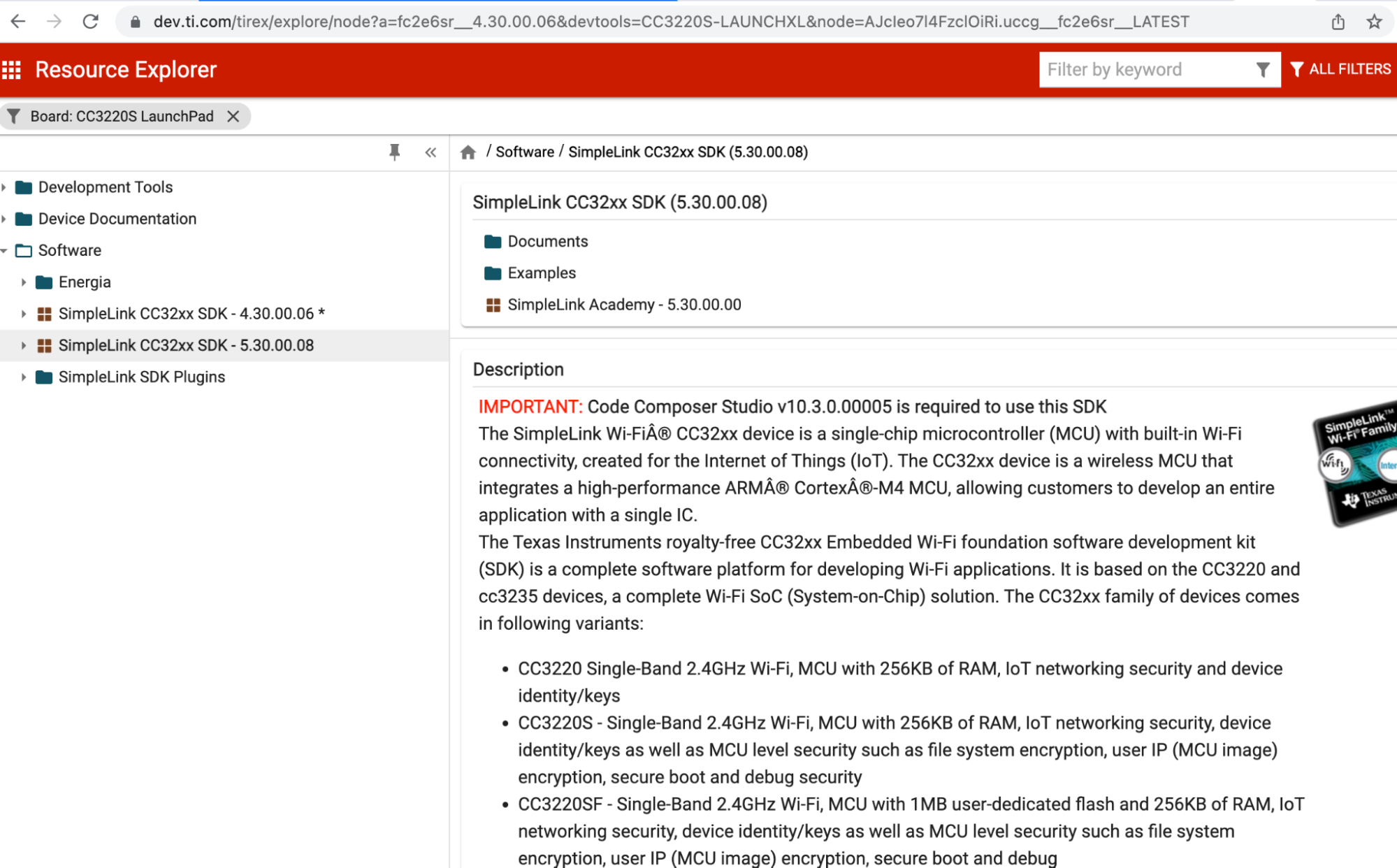This screenshot has height=868, width=1397.
Task: Open the ALL FILTERS panel
Action: pos(1340,69)
